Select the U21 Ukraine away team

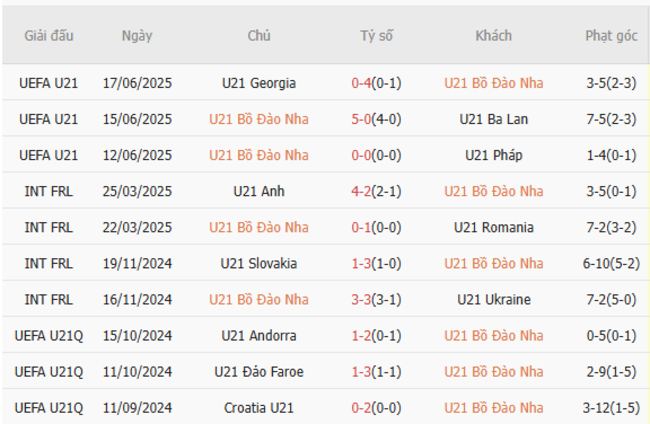click(x=494, y=299)
